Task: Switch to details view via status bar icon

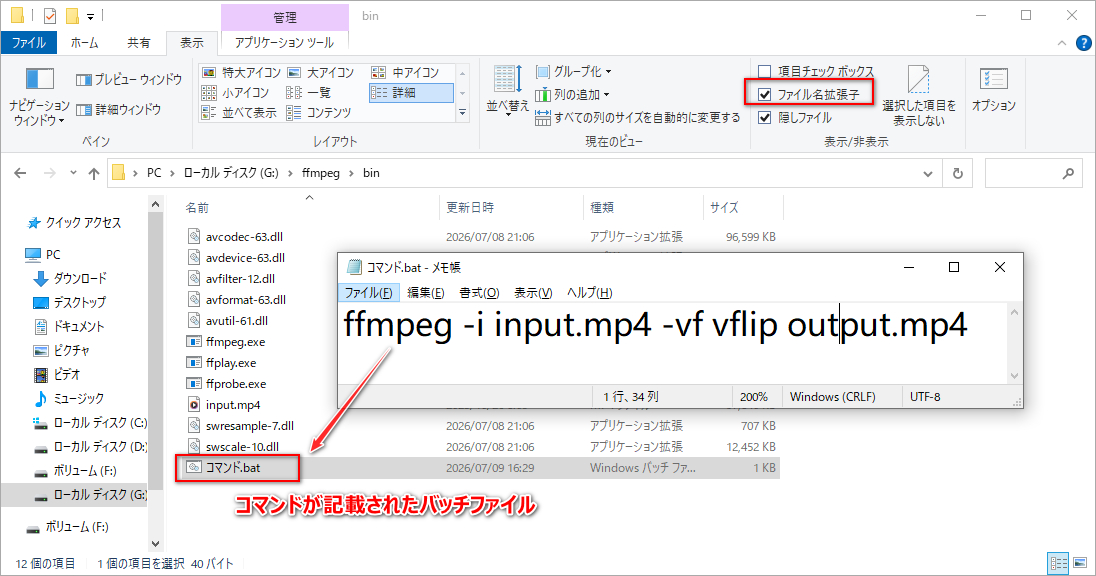Action: click(1058, 563)
